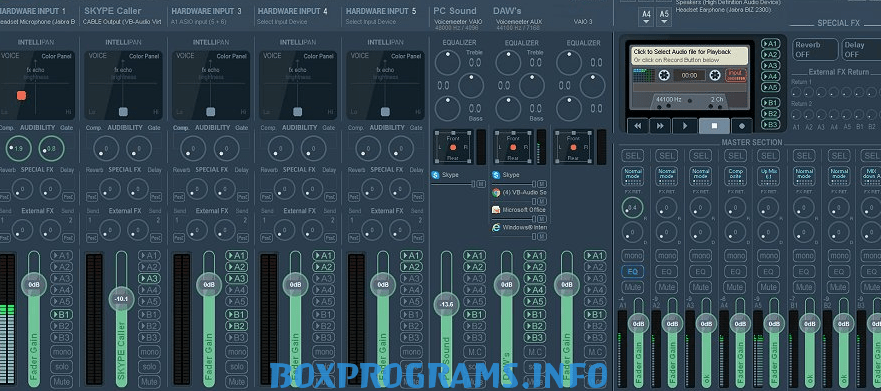Open the A4 output device dropdown
Screen dimensions: 881x391
coord(646,17)
